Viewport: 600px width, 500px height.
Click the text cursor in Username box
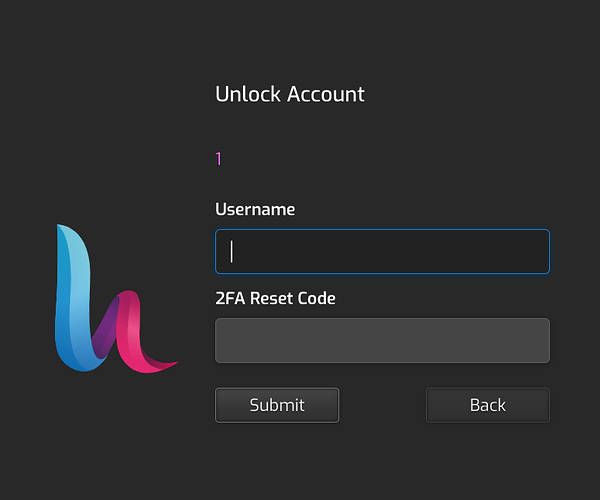[x=232, y=252]
